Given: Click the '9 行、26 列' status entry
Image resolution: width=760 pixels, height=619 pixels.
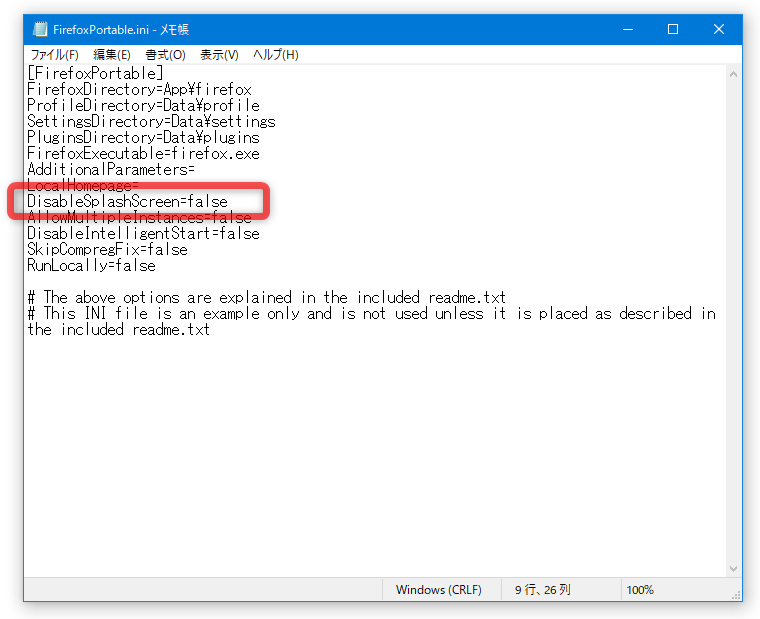Looking at the screenshot, I should 542,590.
